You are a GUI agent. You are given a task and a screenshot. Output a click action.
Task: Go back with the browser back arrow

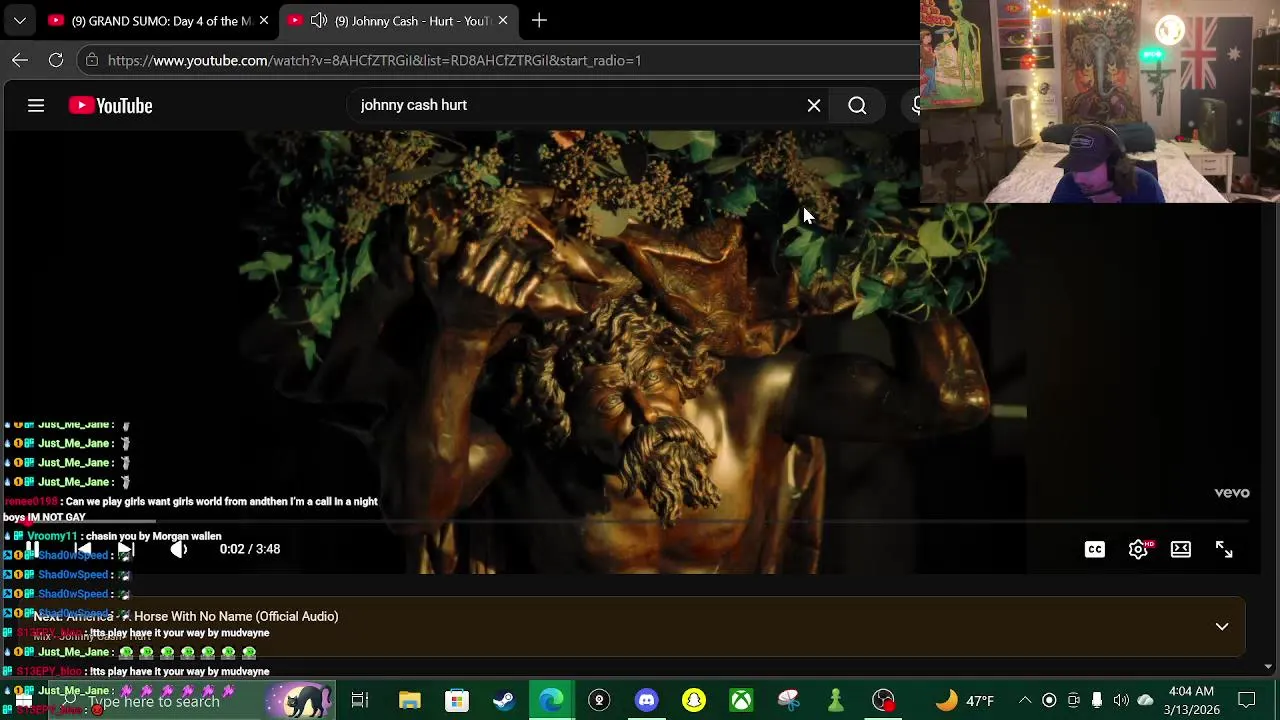point(20,60)
